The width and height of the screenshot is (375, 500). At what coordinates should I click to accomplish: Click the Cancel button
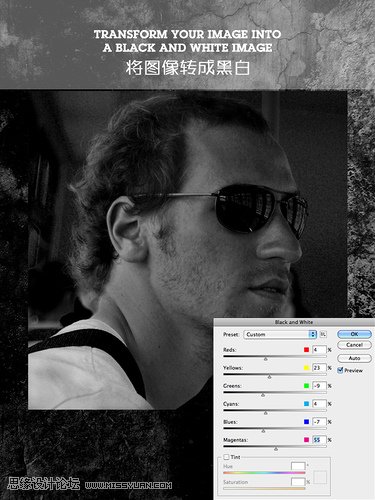pos(354,345)
